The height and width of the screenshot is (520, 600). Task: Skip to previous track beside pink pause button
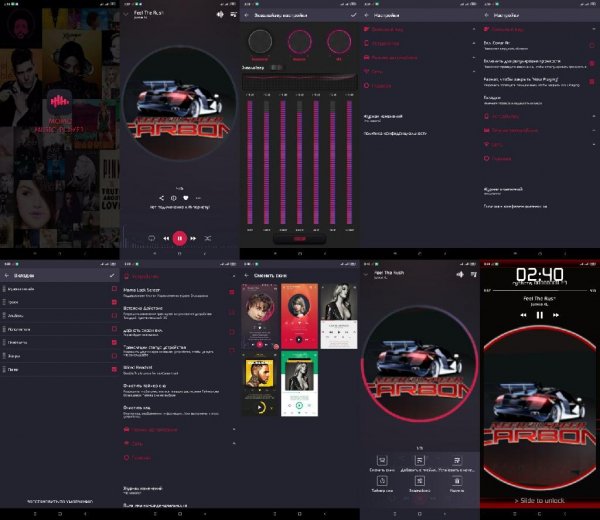click(x=166, y=238)
